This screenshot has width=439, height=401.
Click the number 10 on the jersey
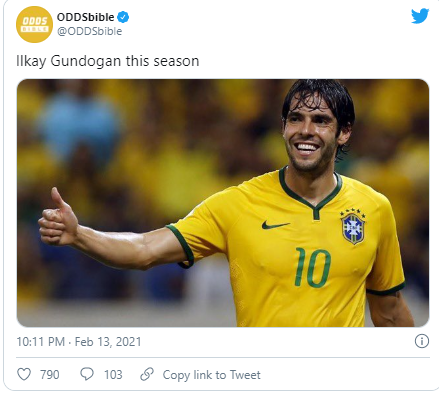[x=313, y=267]
